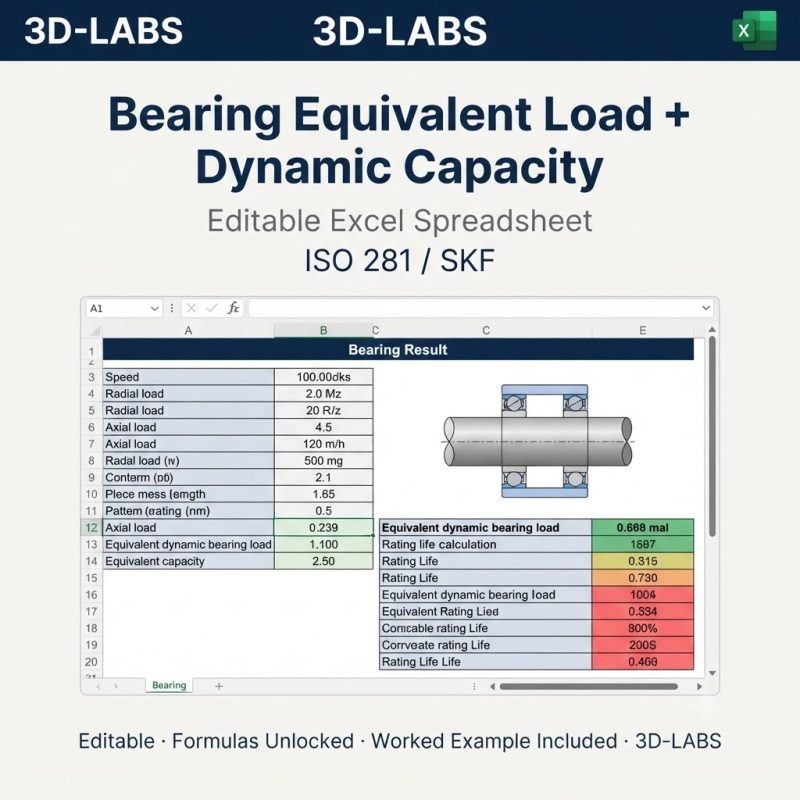Click the Equivalent capacity label cell

(188, 561)
